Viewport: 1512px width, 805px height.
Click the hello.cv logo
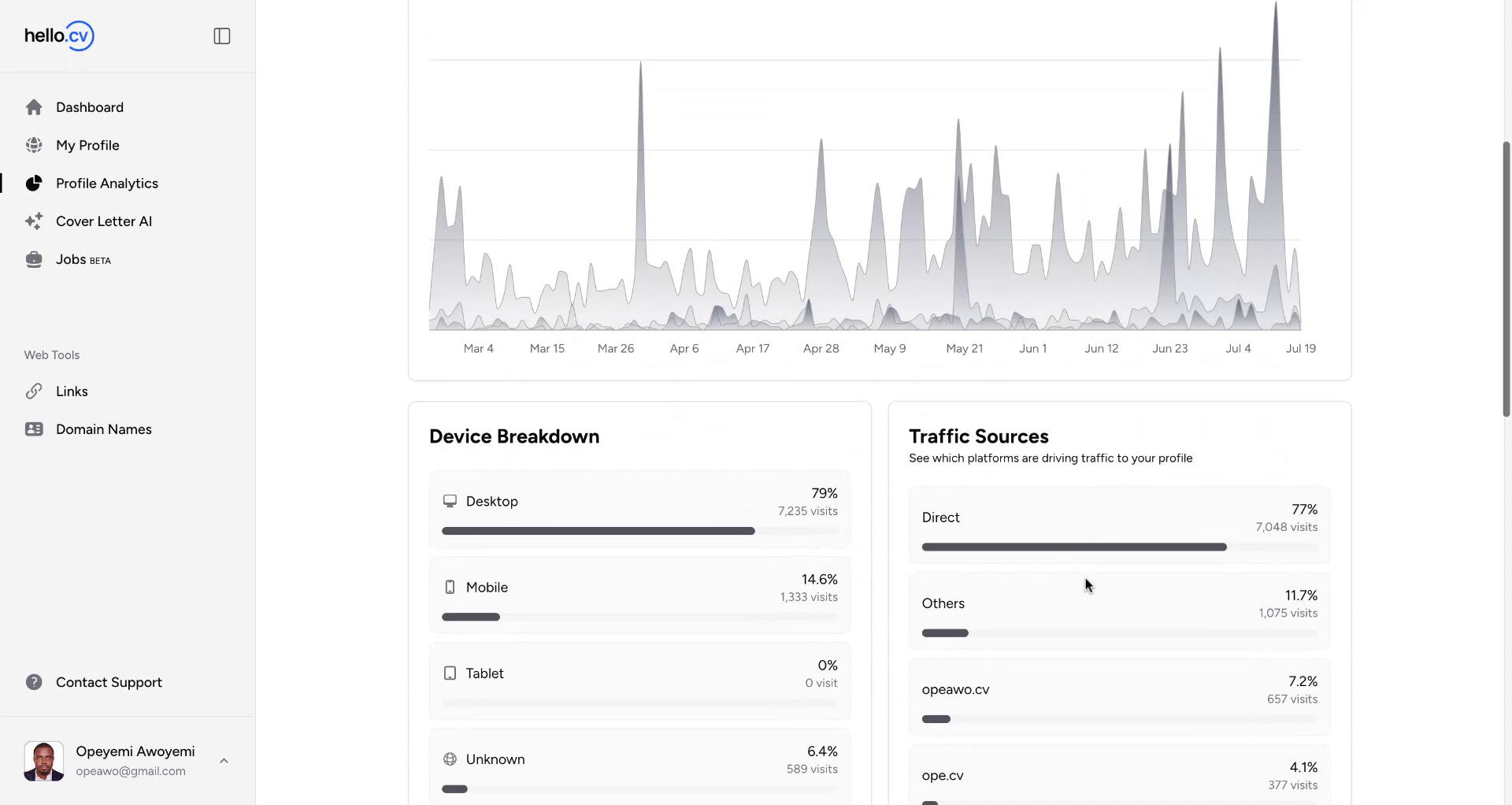click(59, 35)
